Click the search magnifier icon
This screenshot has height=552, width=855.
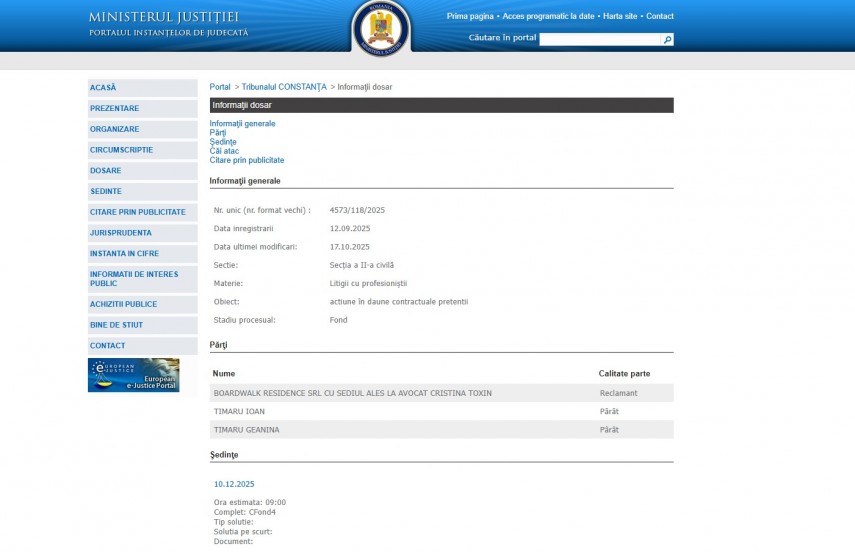667,40
